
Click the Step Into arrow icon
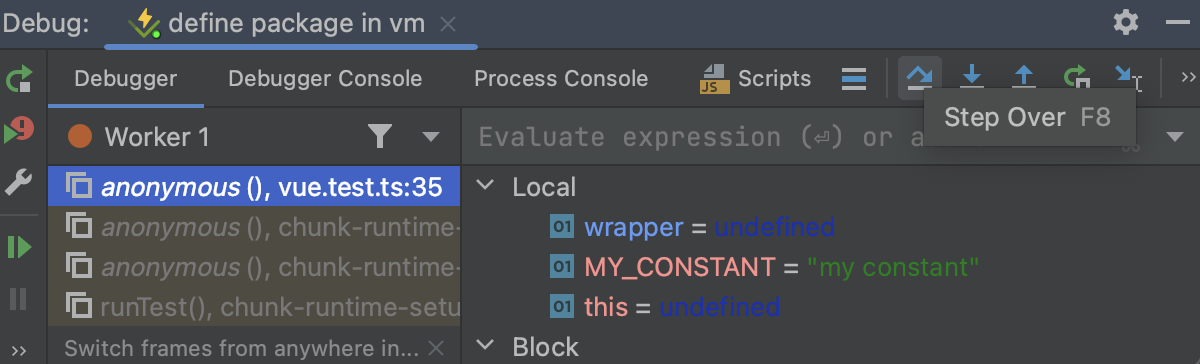(971, 78)
